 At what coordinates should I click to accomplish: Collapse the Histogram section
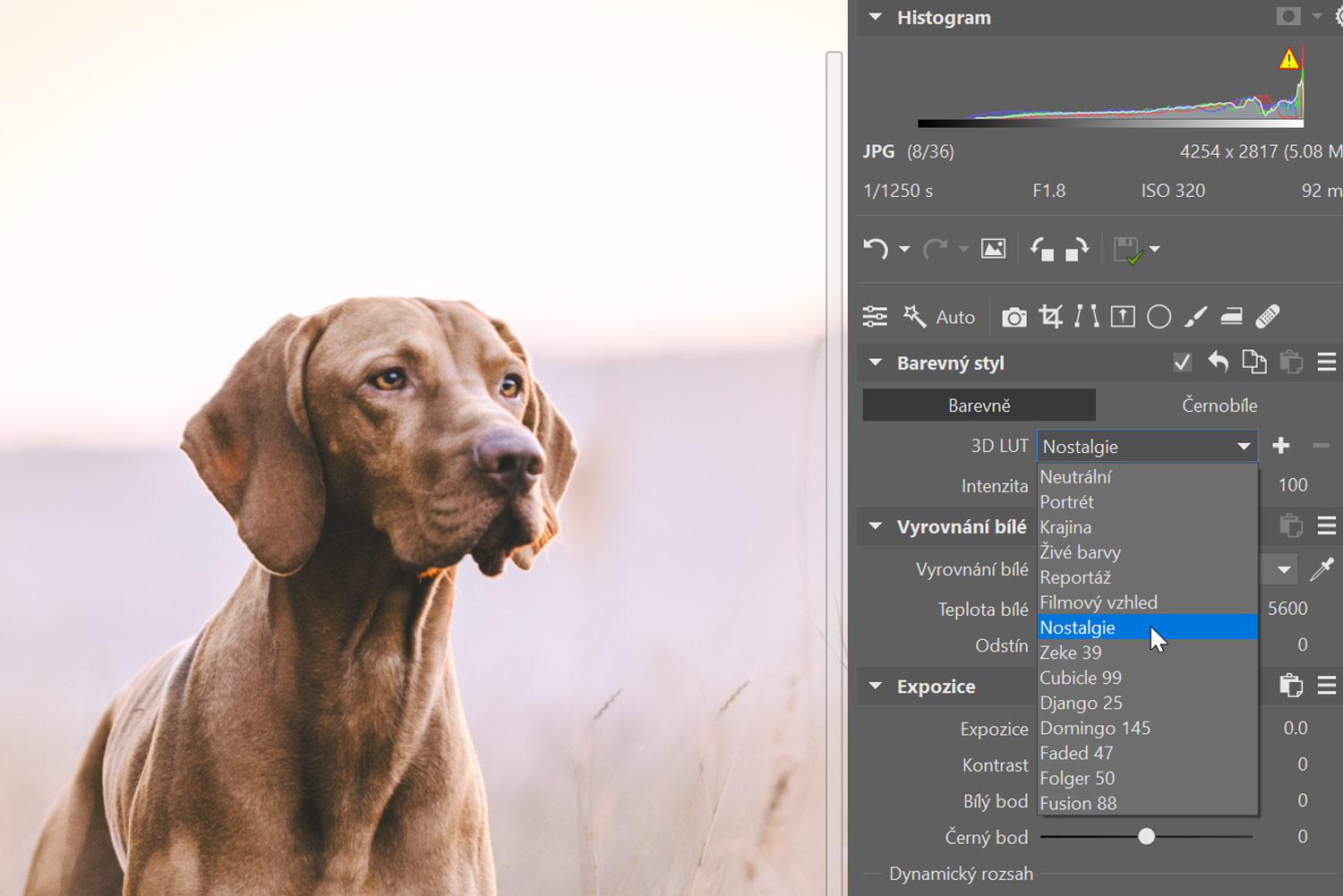[876, 17]
